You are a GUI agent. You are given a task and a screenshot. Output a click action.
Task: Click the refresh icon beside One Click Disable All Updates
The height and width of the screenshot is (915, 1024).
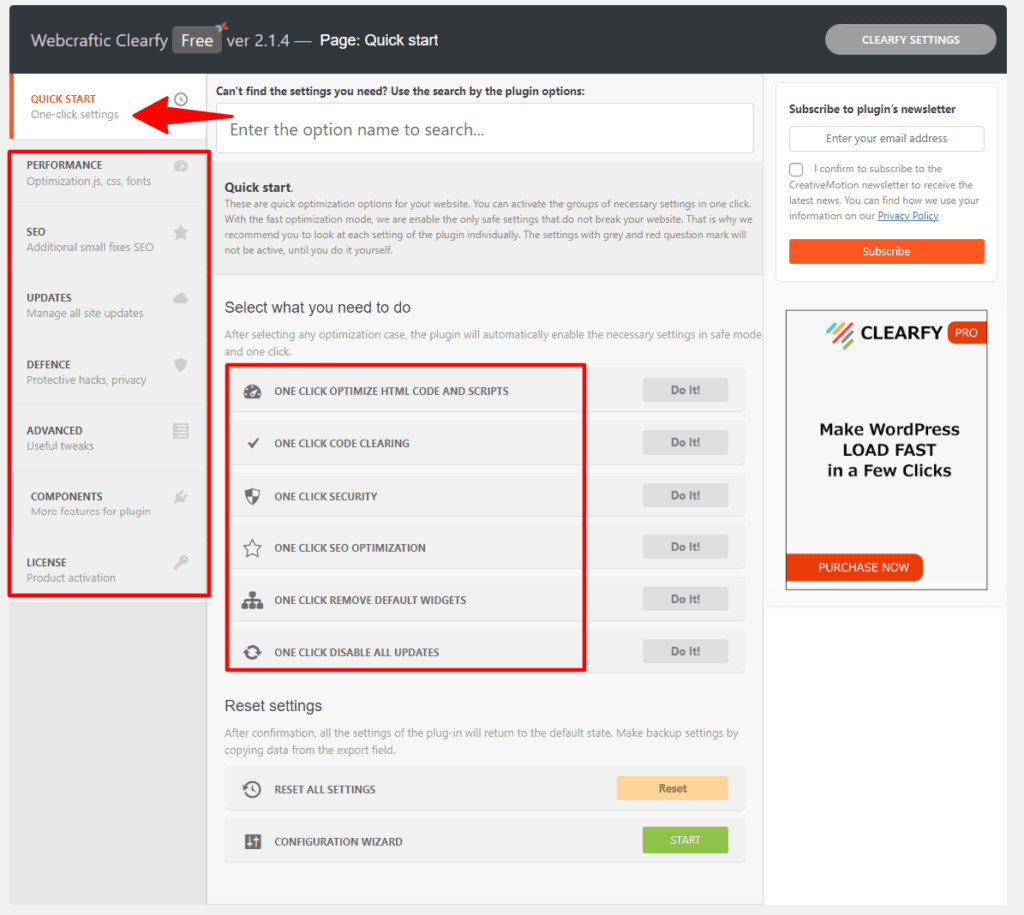251,651
